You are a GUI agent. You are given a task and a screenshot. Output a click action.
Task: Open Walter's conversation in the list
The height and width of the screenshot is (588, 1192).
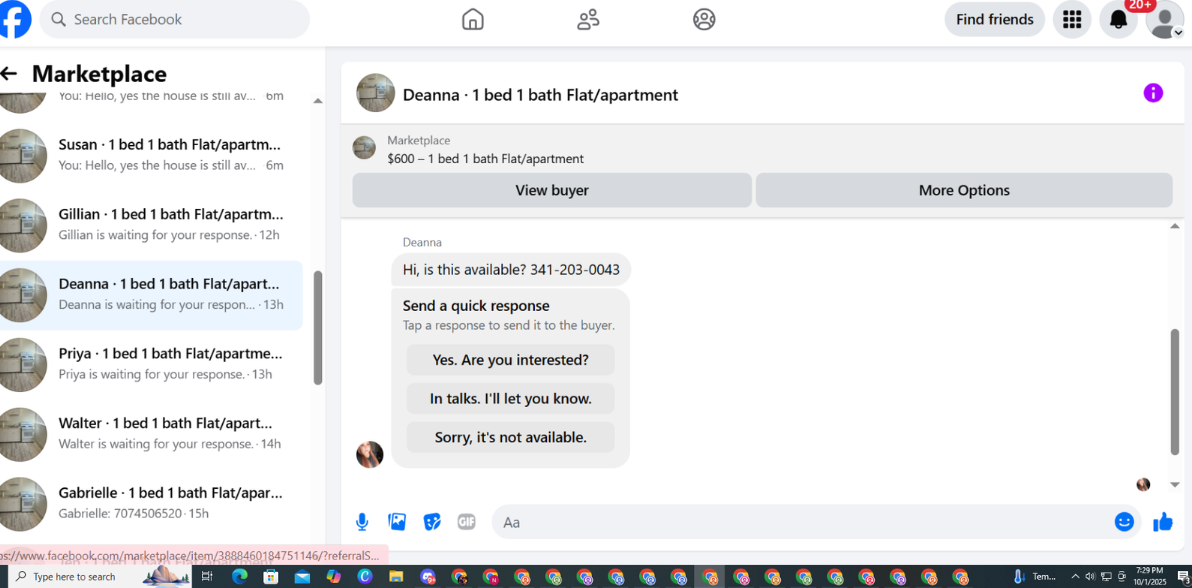click(x=151, y=434)
